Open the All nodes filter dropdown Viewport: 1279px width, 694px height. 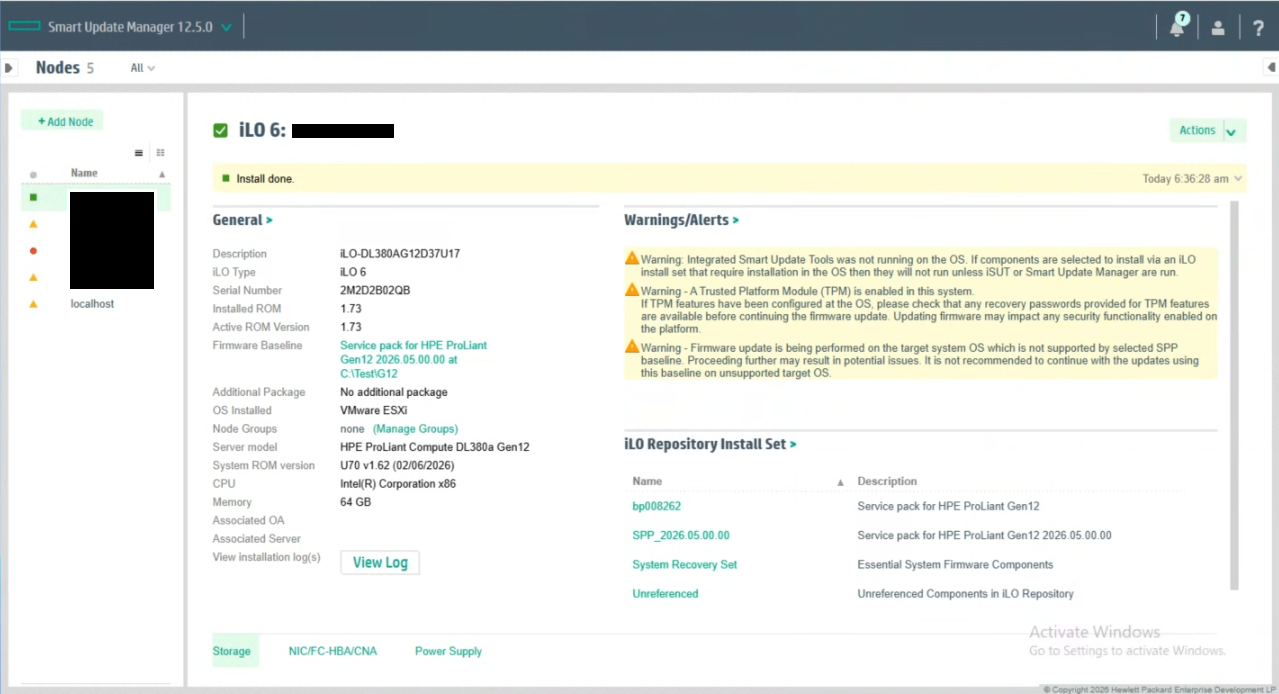143,68
